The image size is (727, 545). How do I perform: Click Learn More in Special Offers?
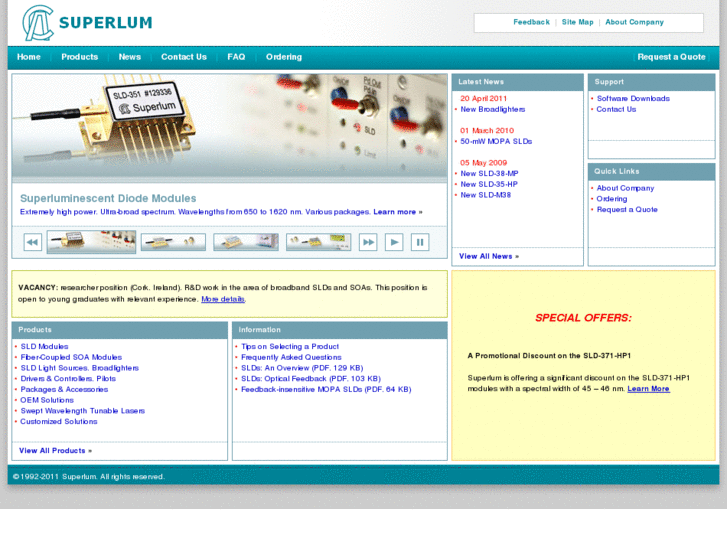(648, 389)
